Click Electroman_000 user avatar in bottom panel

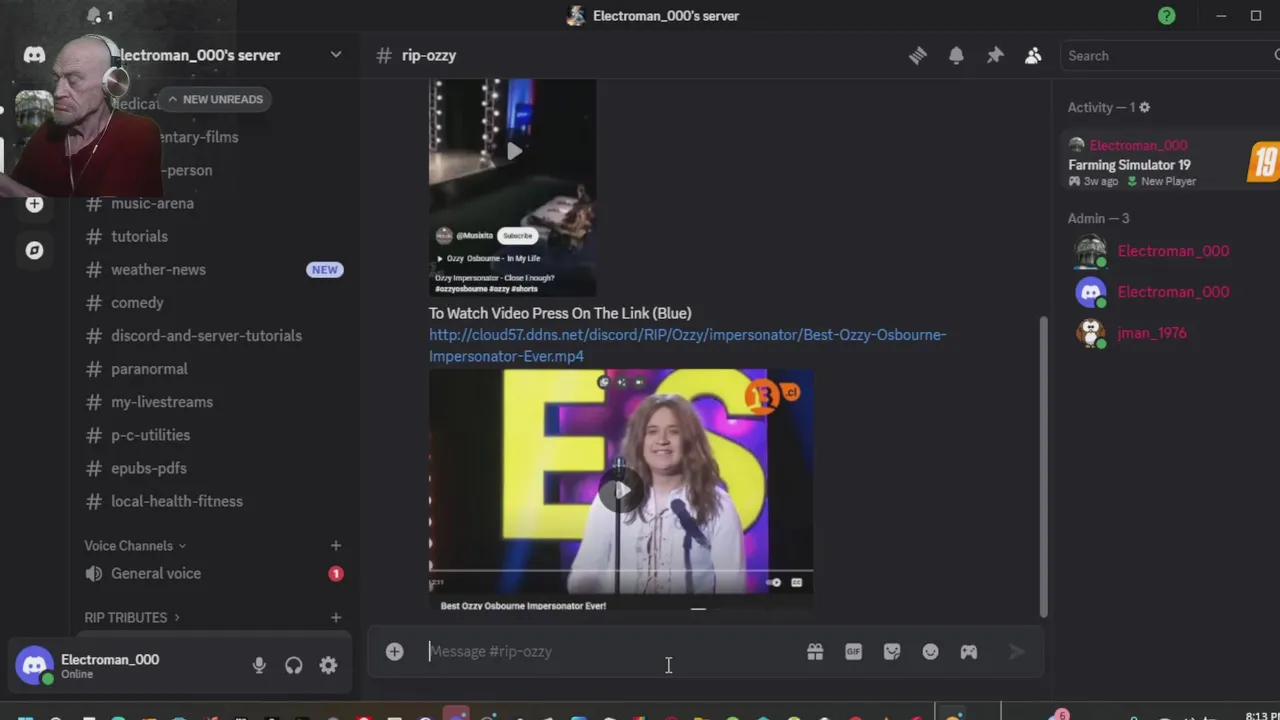pos(35,665)
